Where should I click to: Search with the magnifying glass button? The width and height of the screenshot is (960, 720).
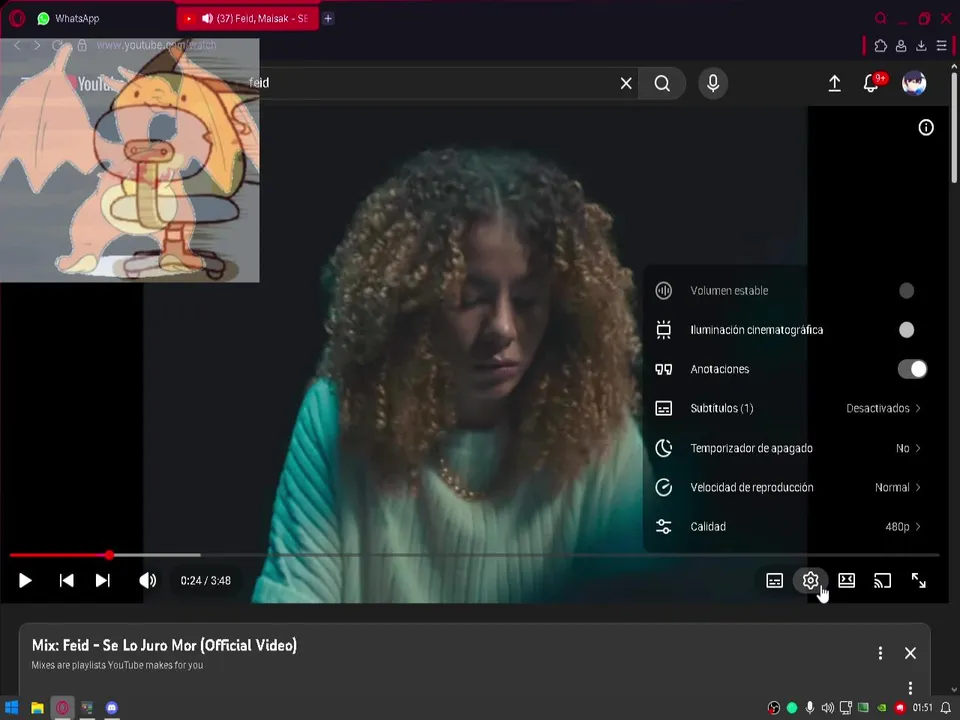(662, 83)
